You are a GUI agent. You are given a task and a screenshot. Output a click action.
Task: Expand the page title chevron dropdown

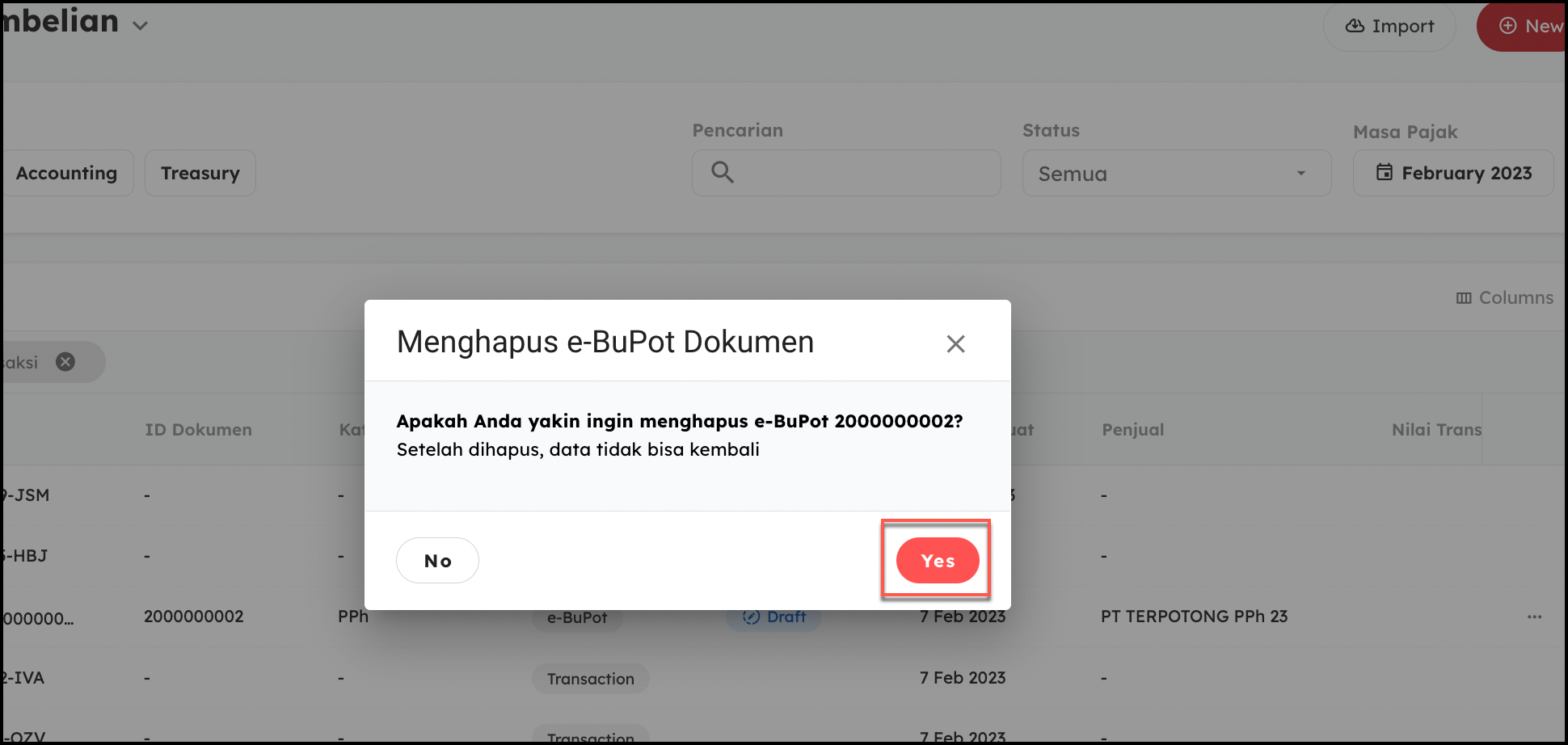(141, 26)
